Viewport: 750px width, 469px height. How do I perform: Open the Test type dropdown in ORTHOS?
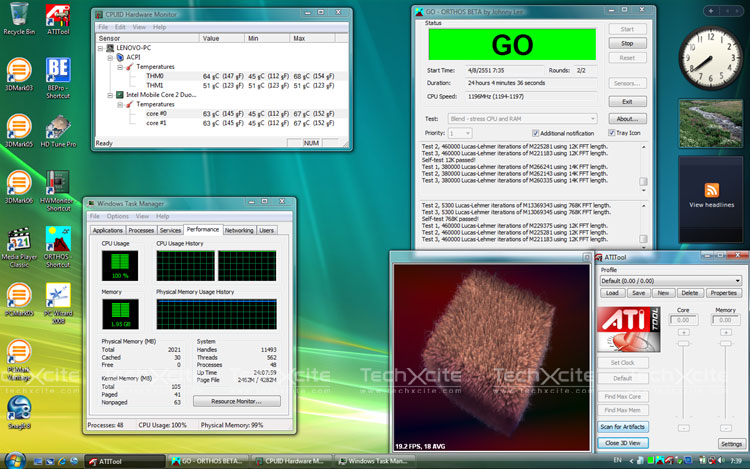pos(522,119)
